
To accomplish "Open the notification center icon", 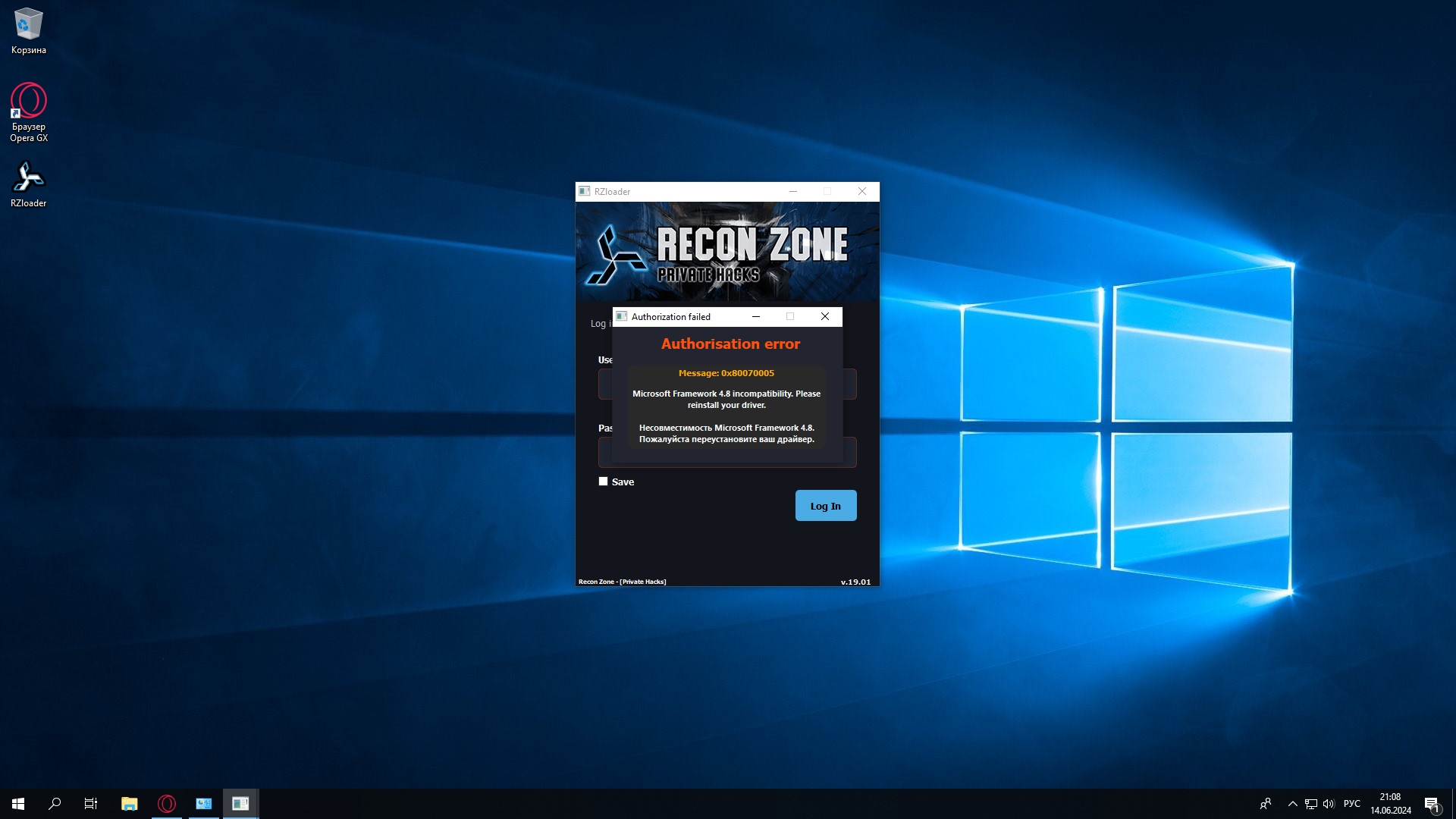I will 1432,804.
